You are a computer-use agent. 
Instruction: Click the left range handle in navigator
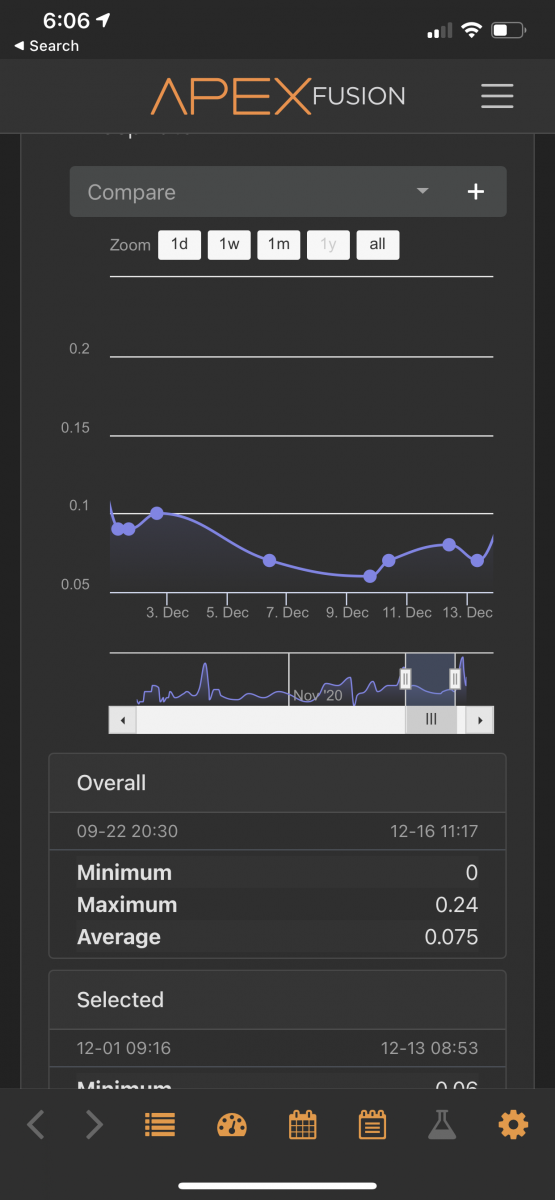click(x=406, y=679)
